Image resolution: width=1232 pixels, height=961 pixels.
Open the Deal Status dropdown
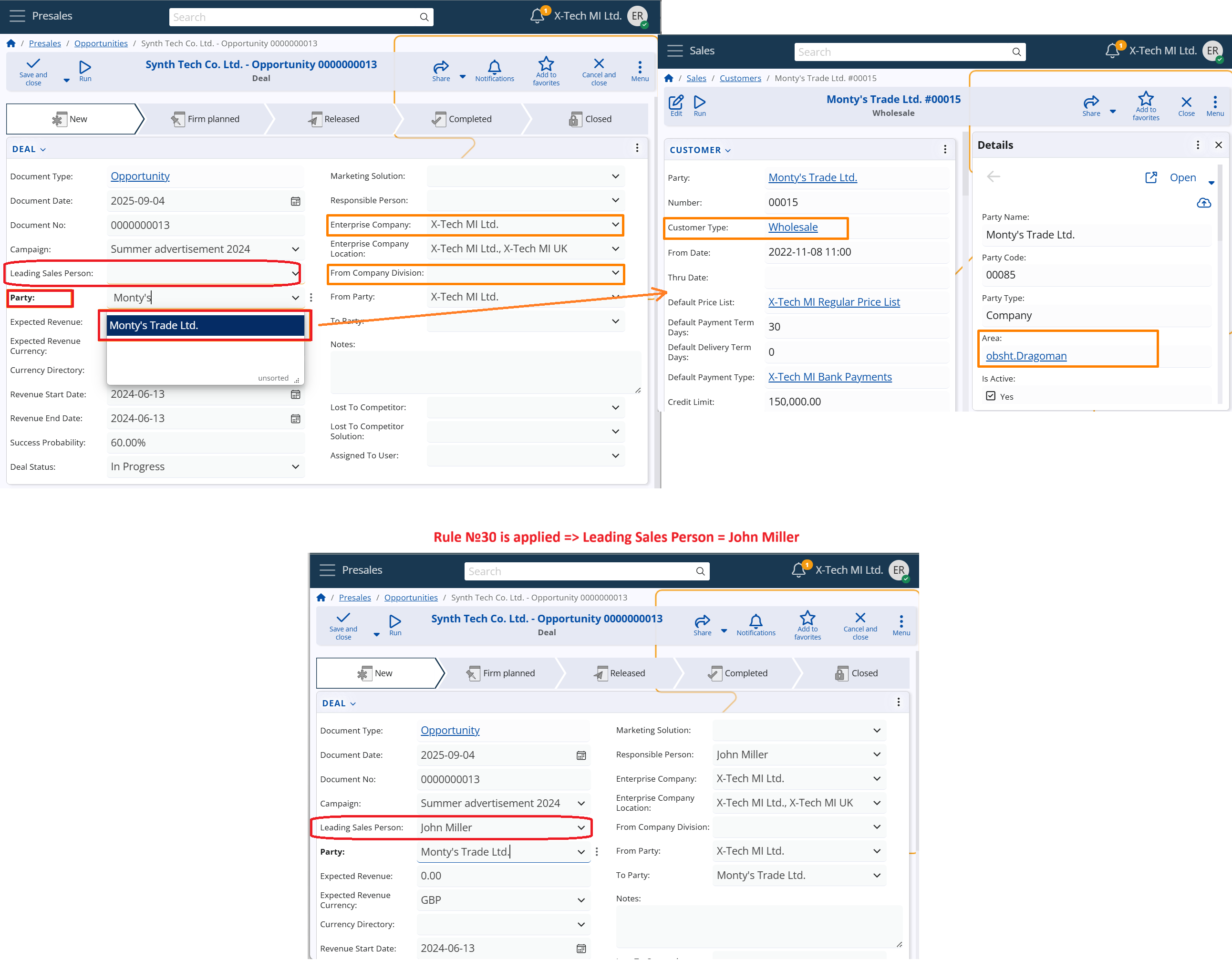point(295,467)
